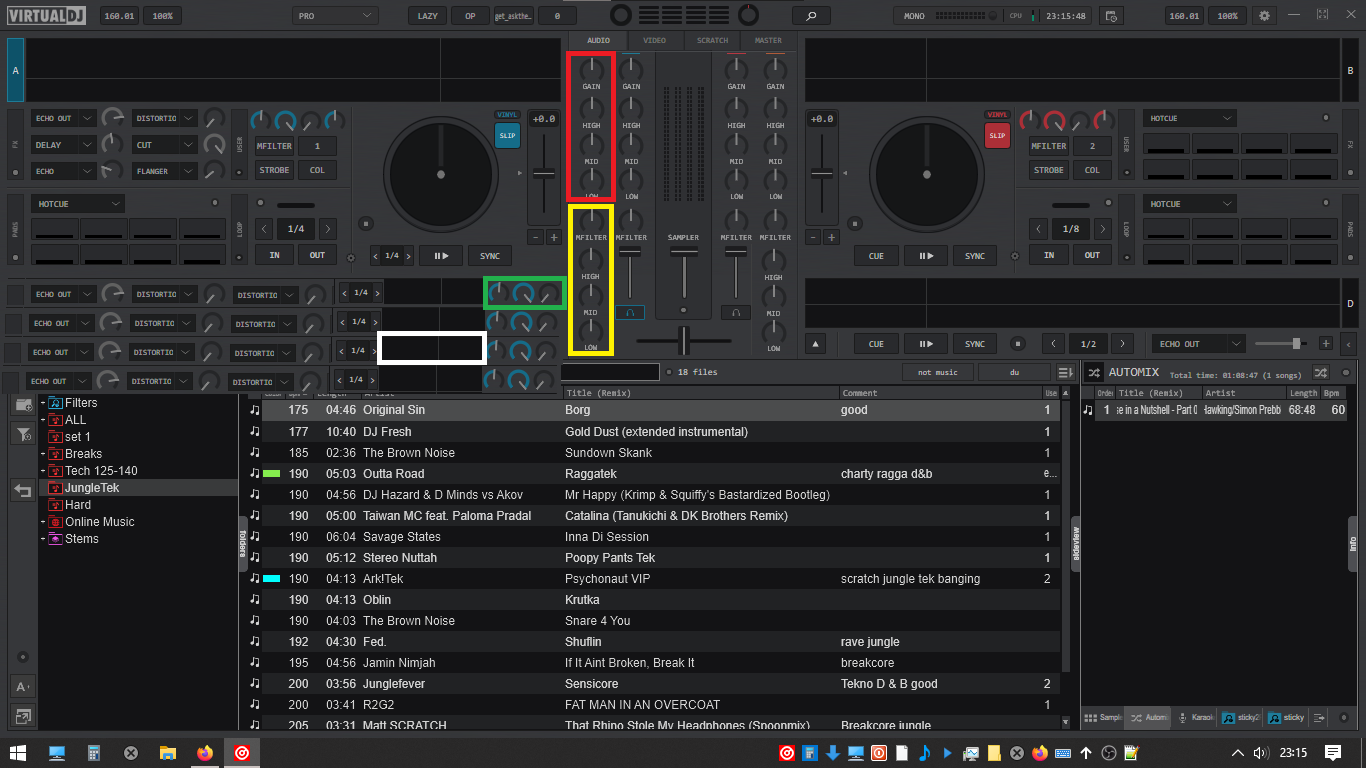Click the volume speaker icon in the system tray
This screenshot has width=1366, height=768.
(x=1261, y=753)
